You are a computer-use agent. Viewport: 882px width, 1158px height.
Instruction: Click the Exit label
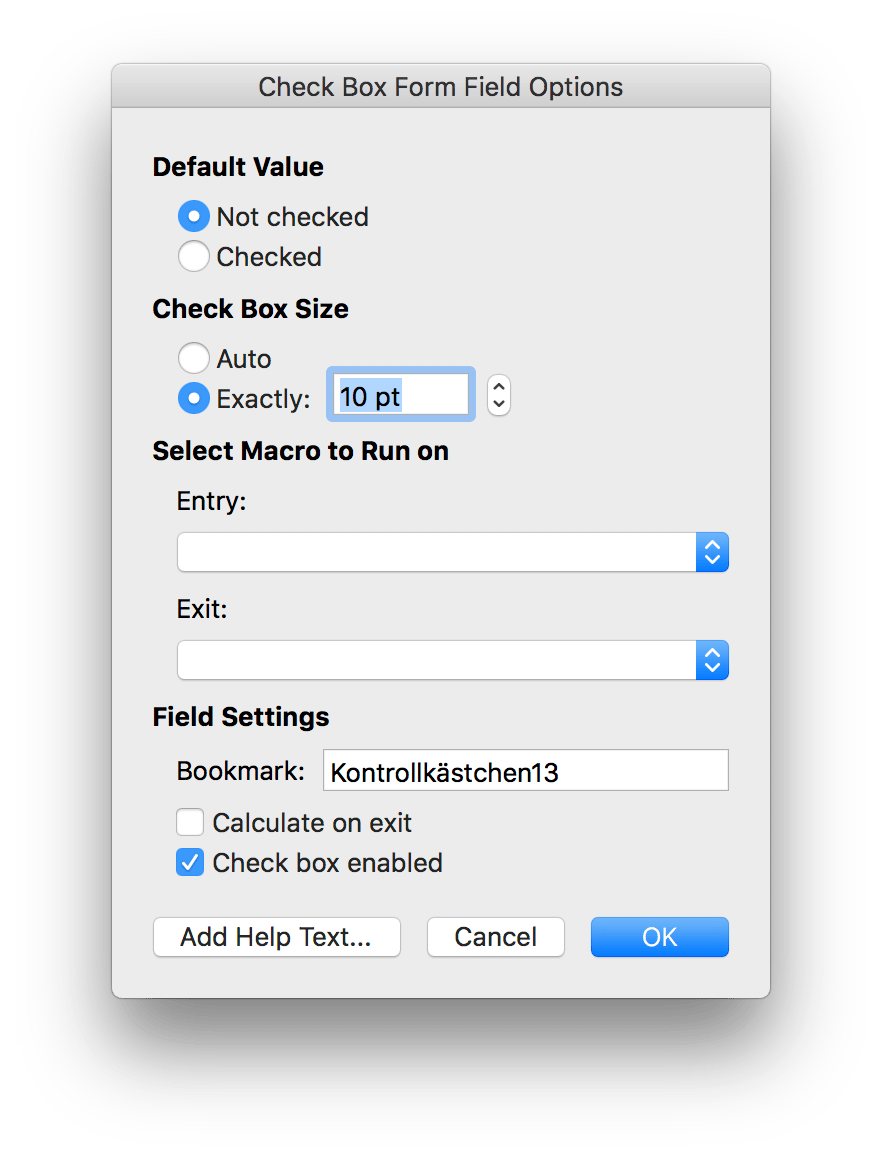202,609
